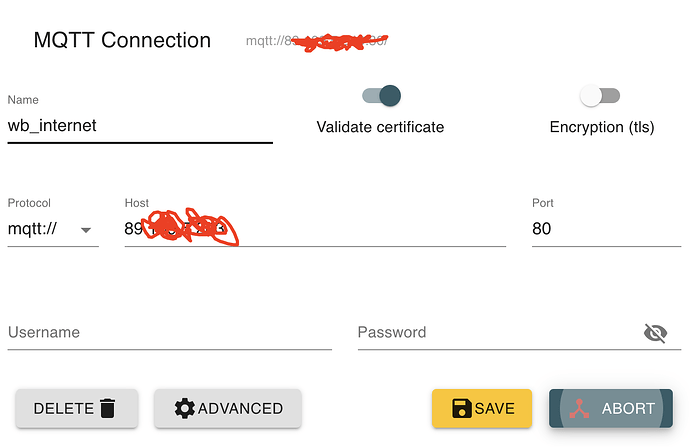Click into the Host input field
The height and width of the screenshot is (447, 690).
pos(315,229)
